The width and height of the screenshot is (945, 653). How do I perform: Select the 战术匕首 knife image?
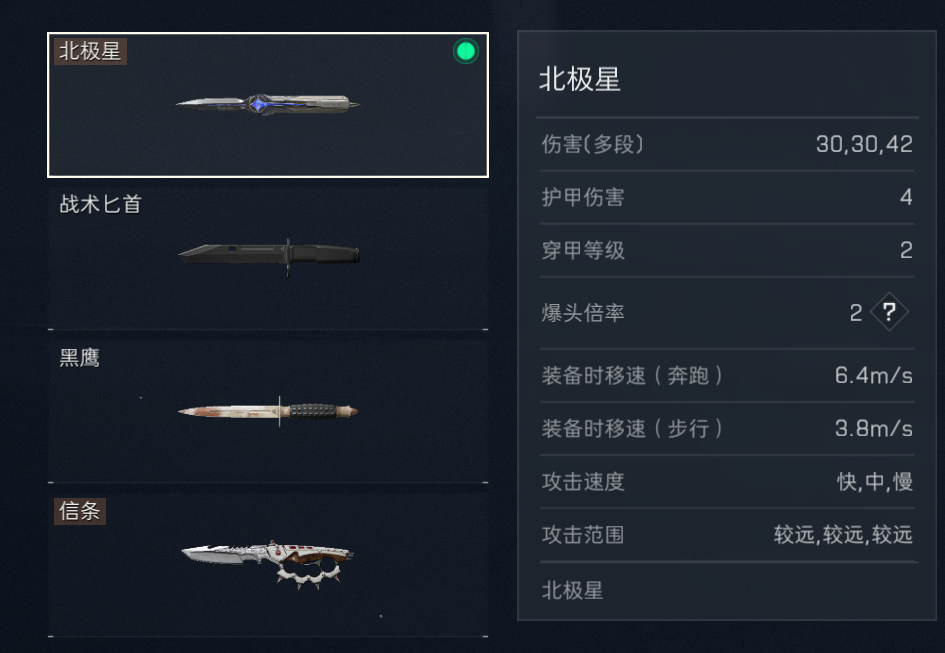[269, 257]
